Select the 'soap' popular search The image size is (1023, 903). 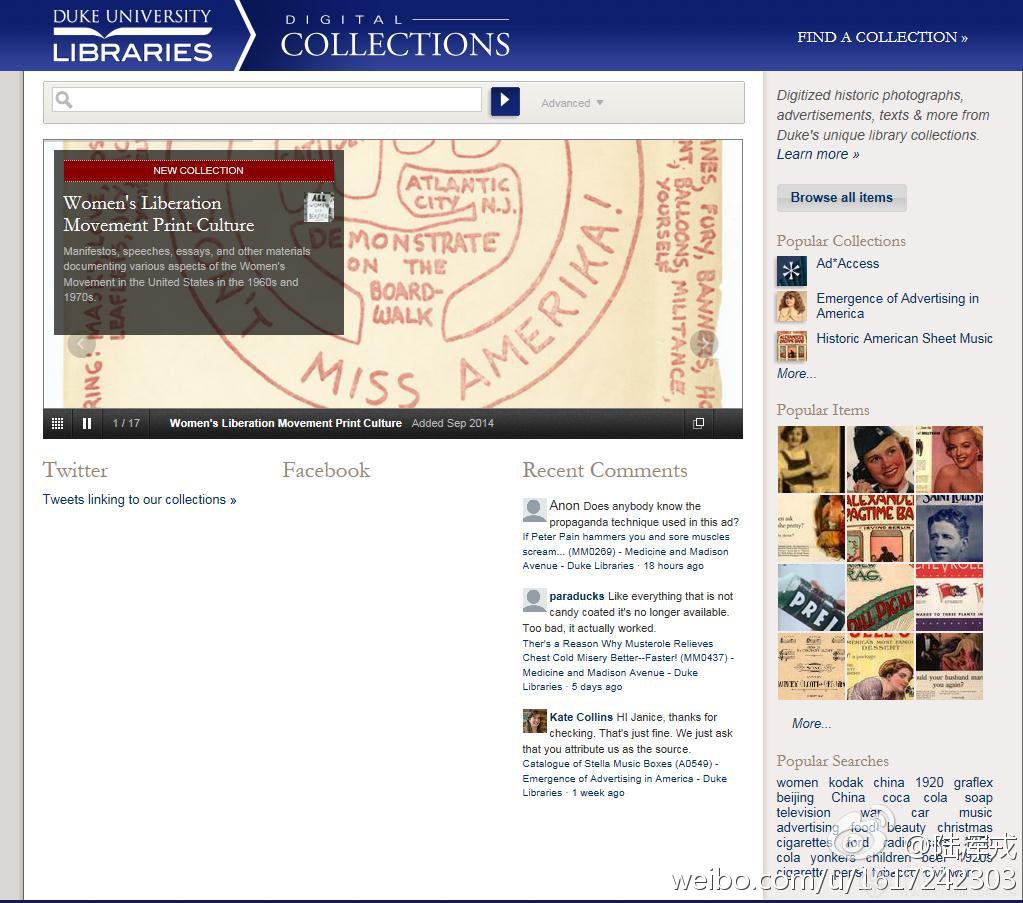tap(979, 797)
